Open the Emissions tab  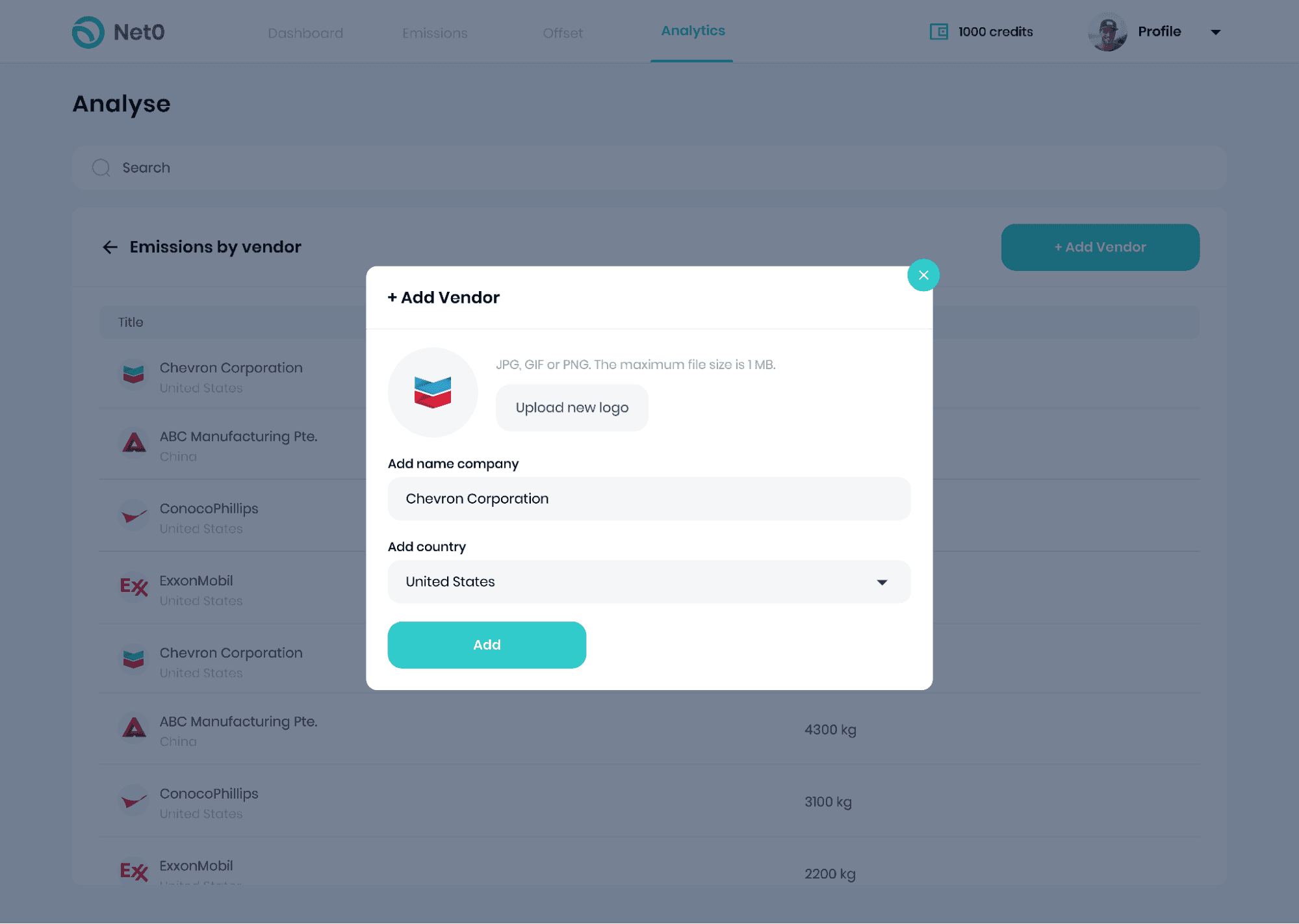435,32
